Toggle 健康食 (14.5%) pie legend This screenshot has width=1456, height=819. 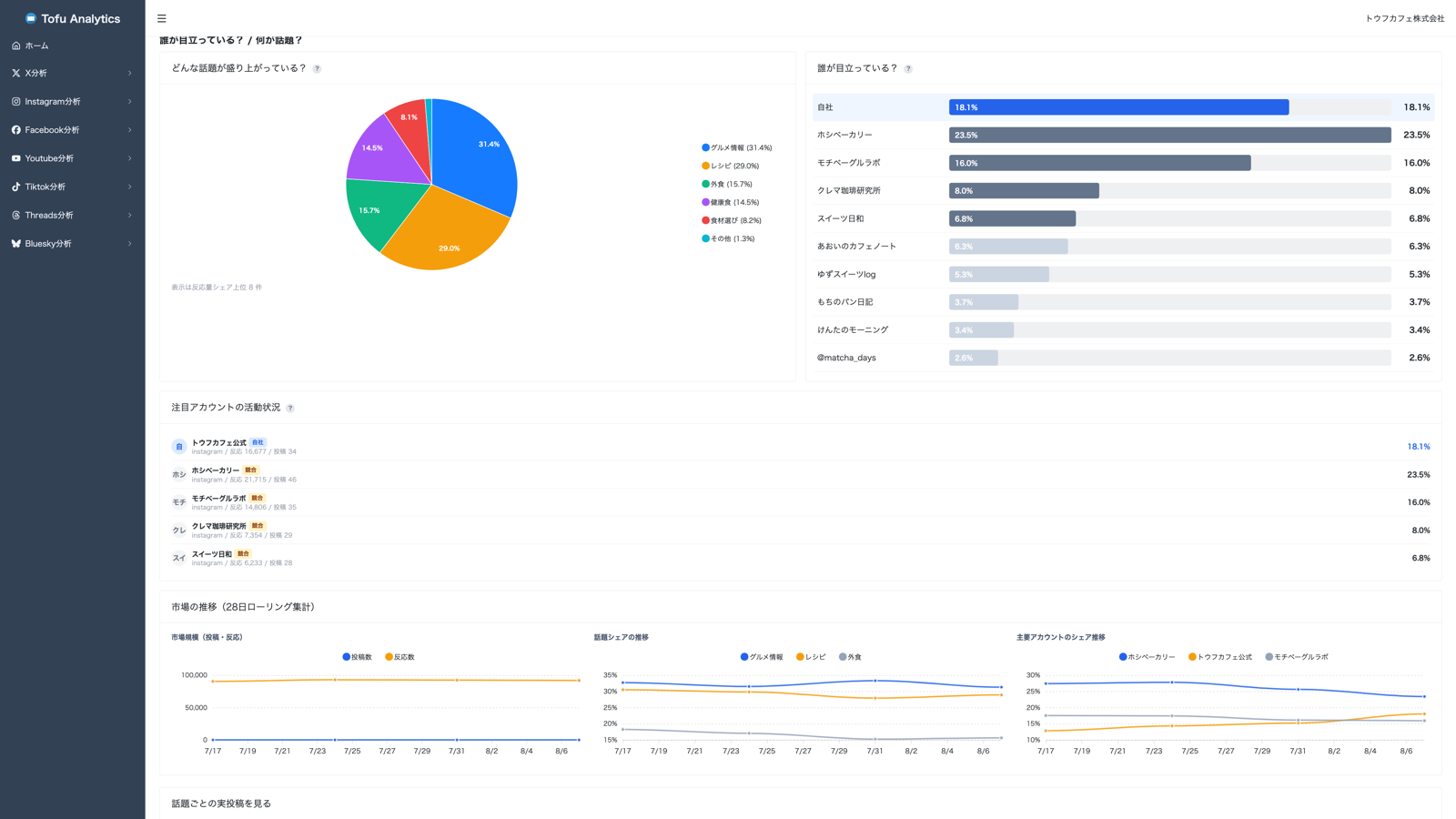click(731, 202)
